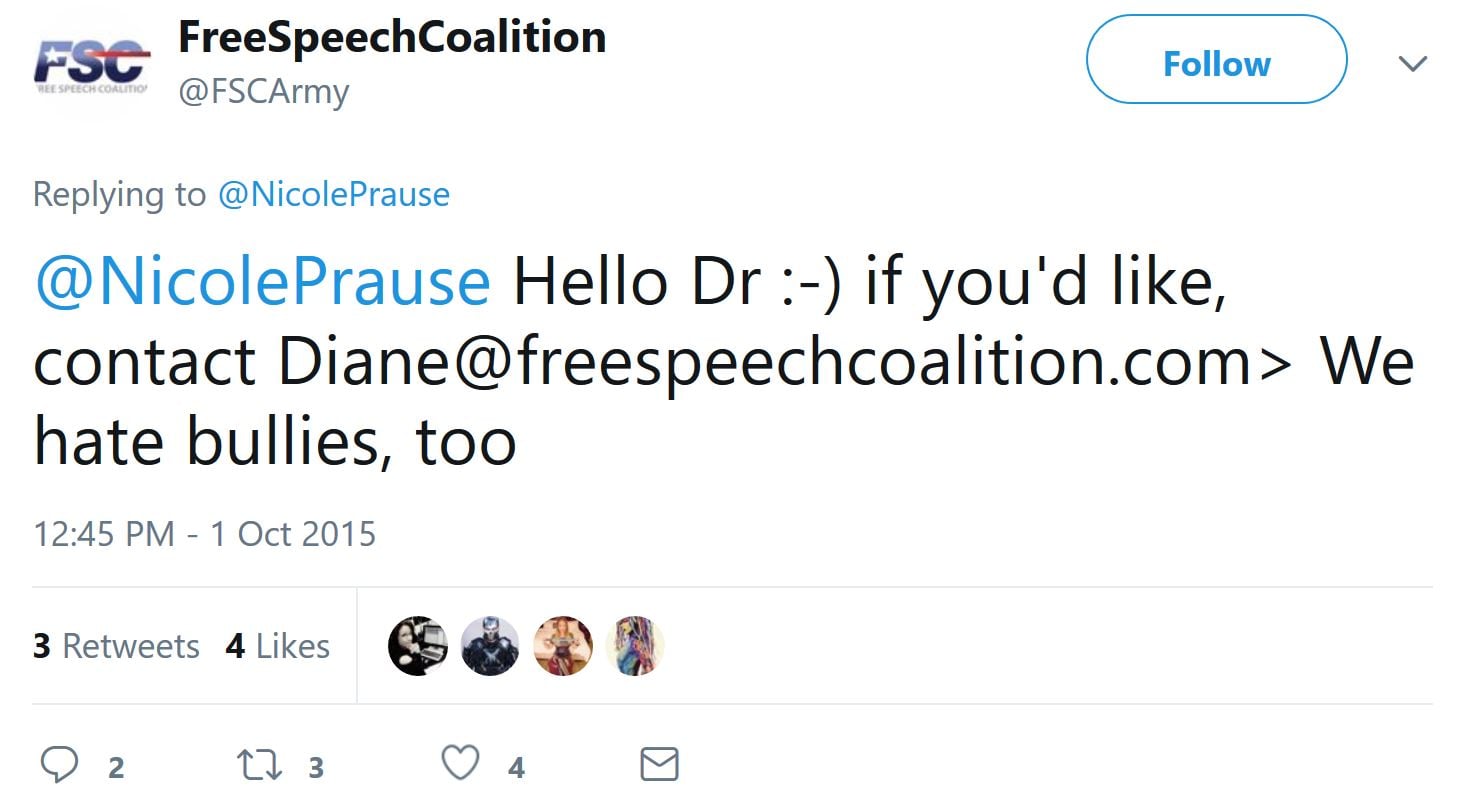Viewport: 1461px width, 799px height.
Task: Open @NicolePrause in the Replying to line
Action: click(x=334, y=194)
